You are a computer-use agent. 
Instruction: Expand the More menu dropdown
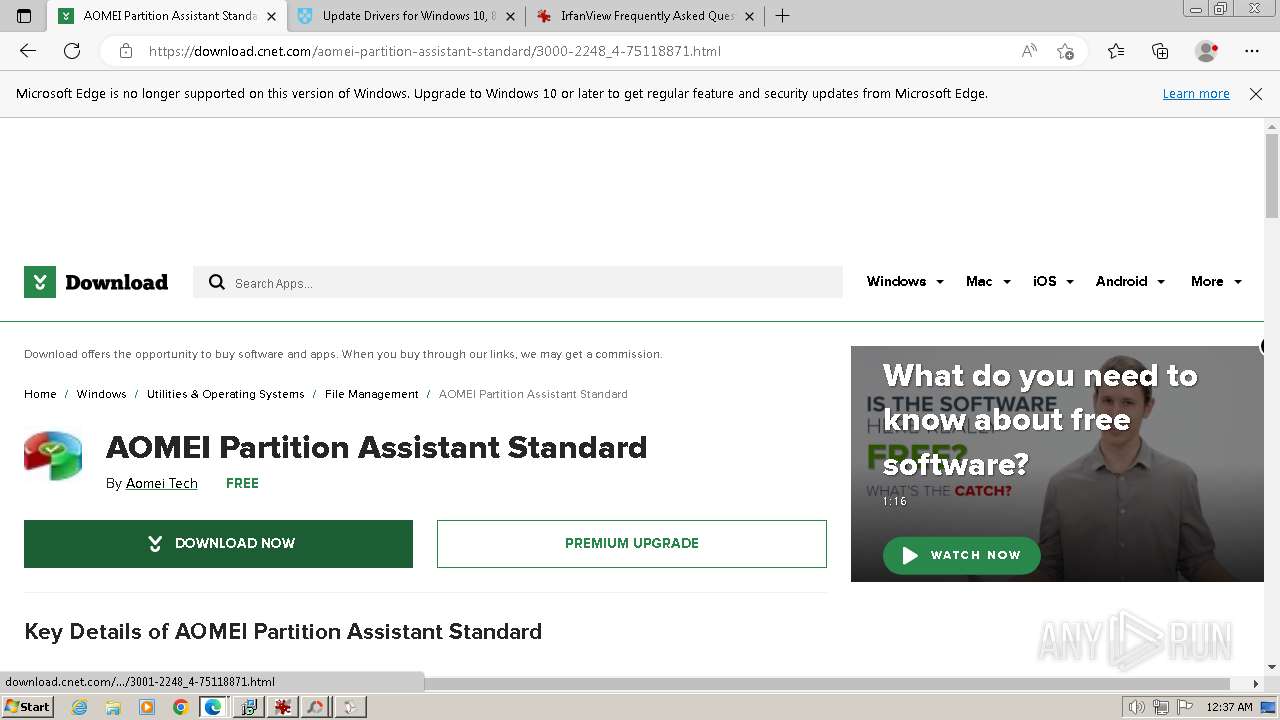click(1216, 282)
